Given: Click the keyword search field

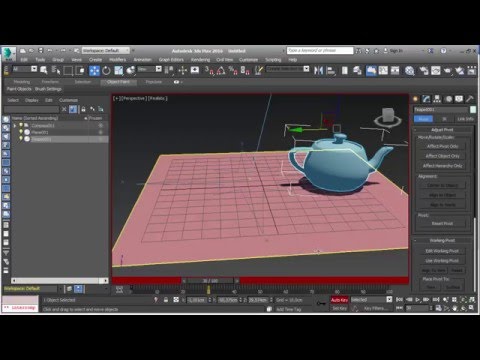Looking at the screenshot, I should (x=320, y=50).
